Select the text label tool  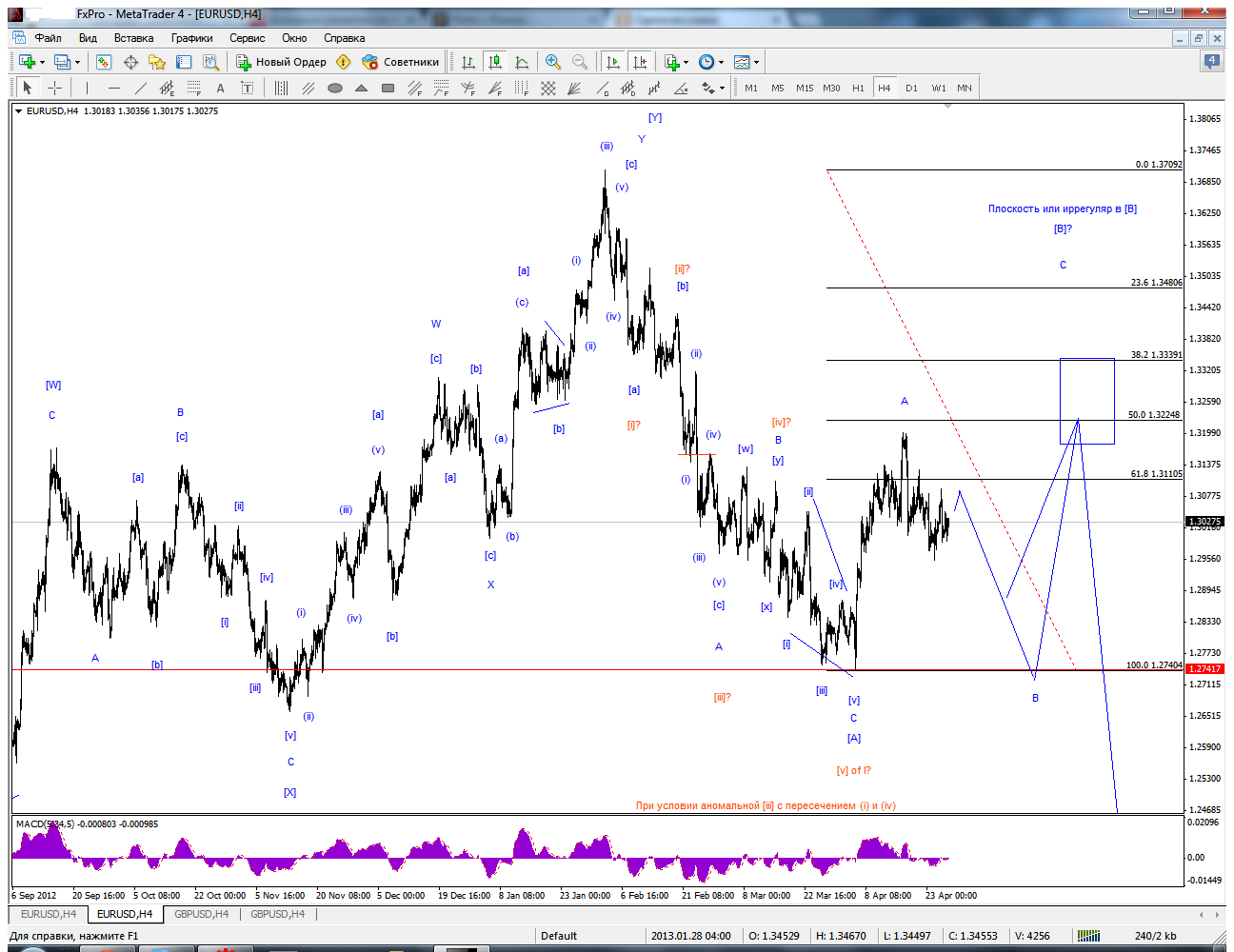[x=247, y=88]
